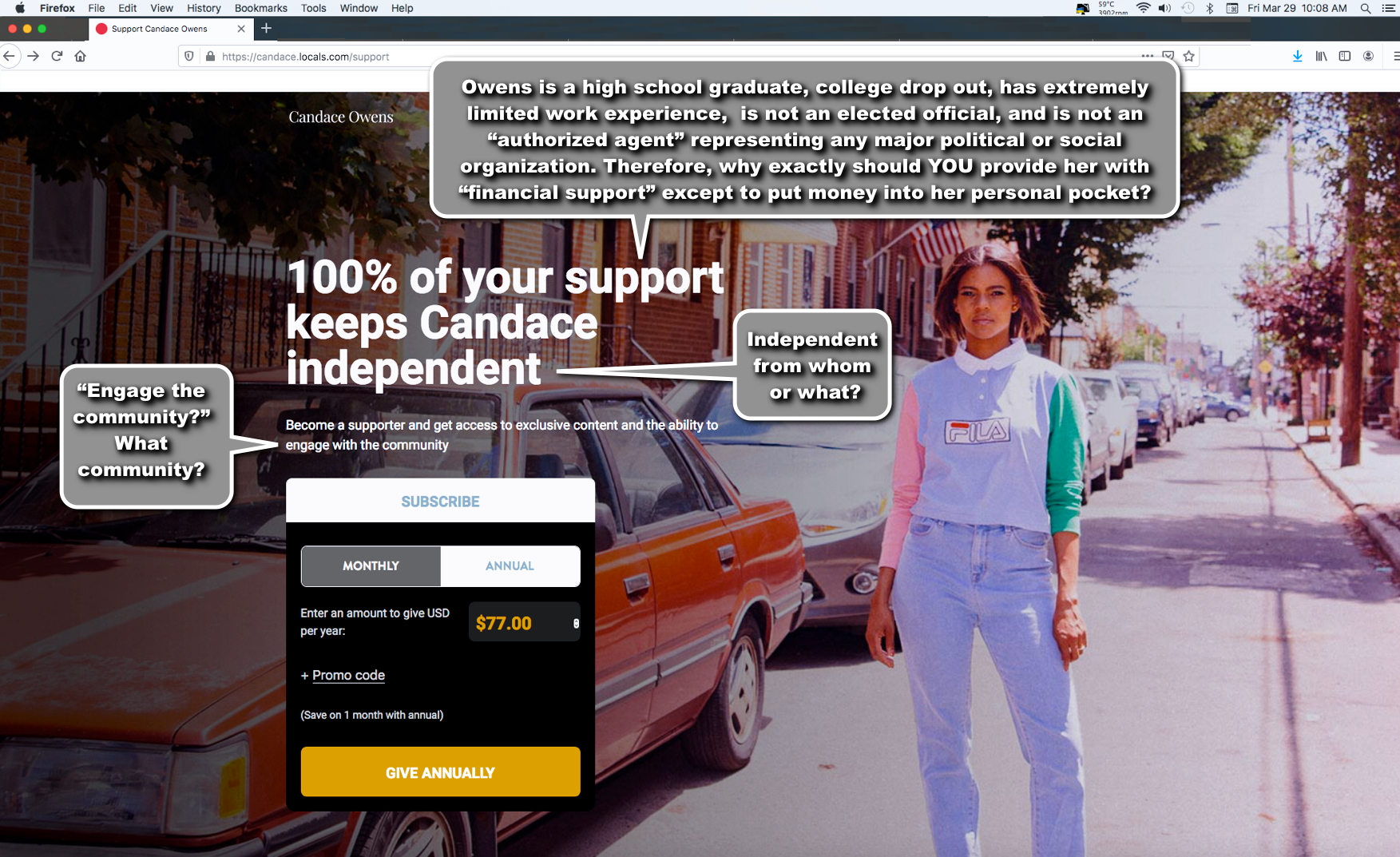Select the MONTHLY billing option
The image size is (1400, 857).
coord(371,565)
